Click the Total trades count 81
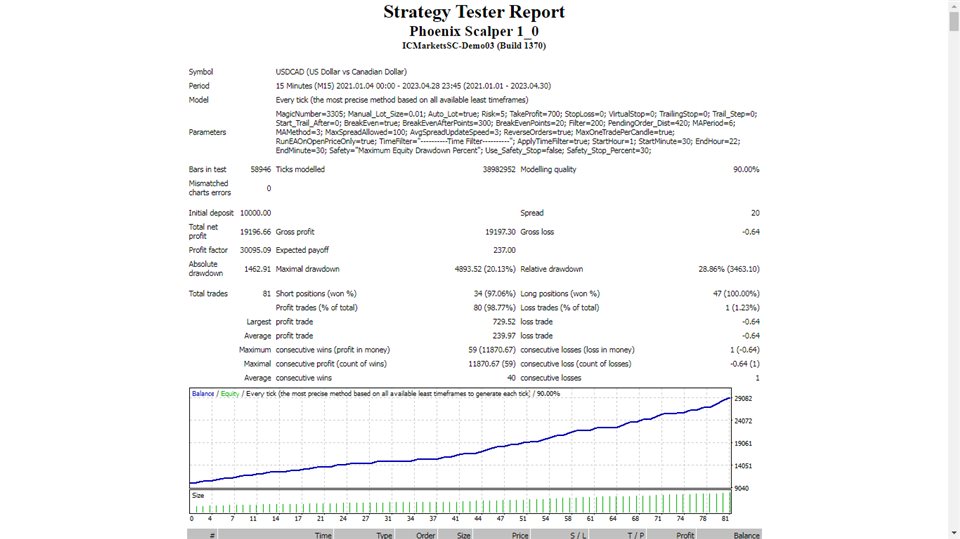 [x=264, y=294]
